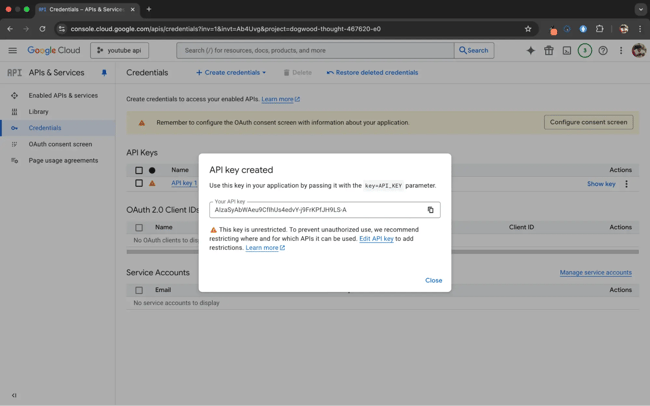
Task: Expand the Create credentials dropdown
Action: pos(231,73)
